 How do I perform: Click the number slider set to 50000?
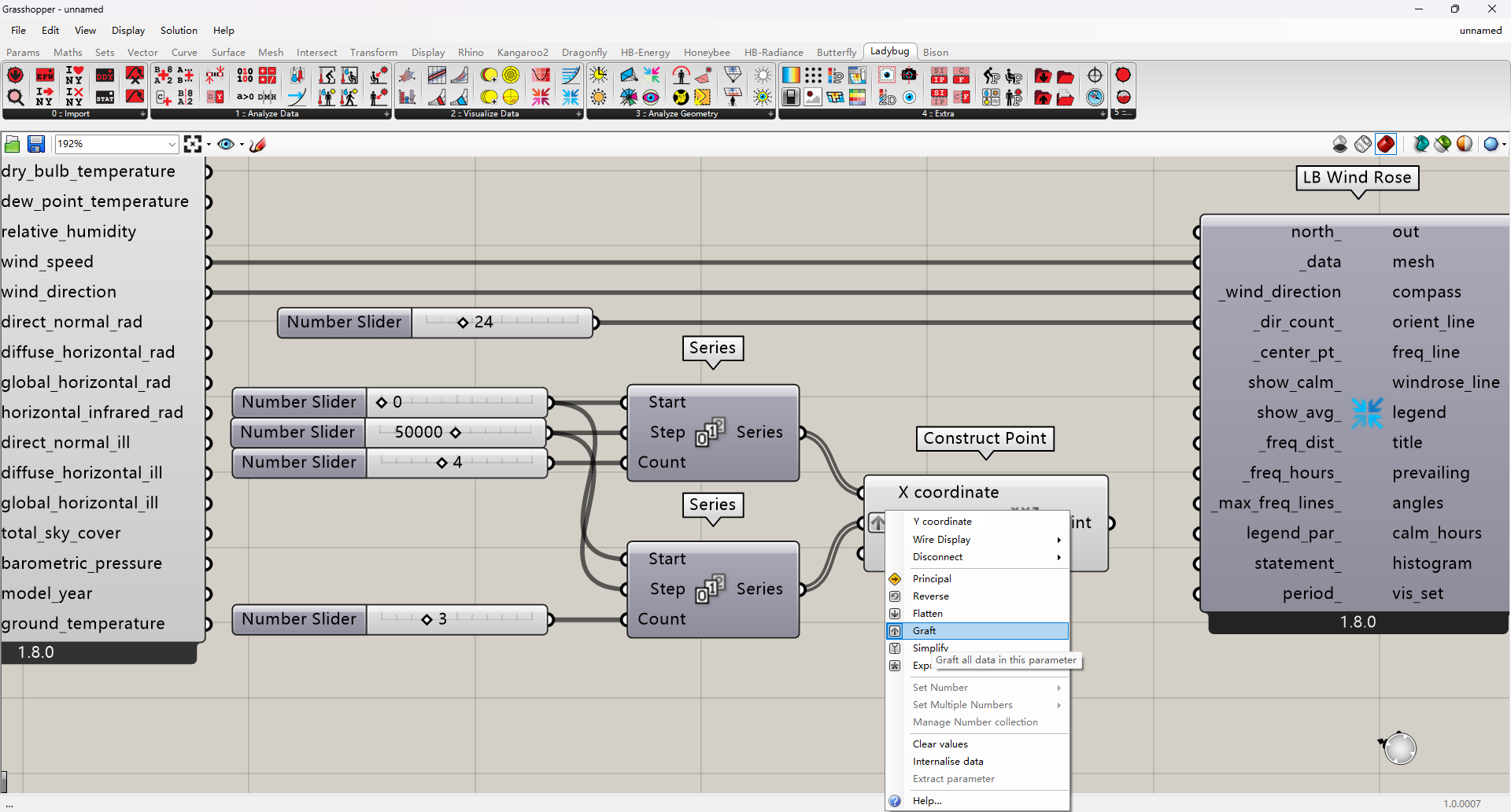click(389, 432)
